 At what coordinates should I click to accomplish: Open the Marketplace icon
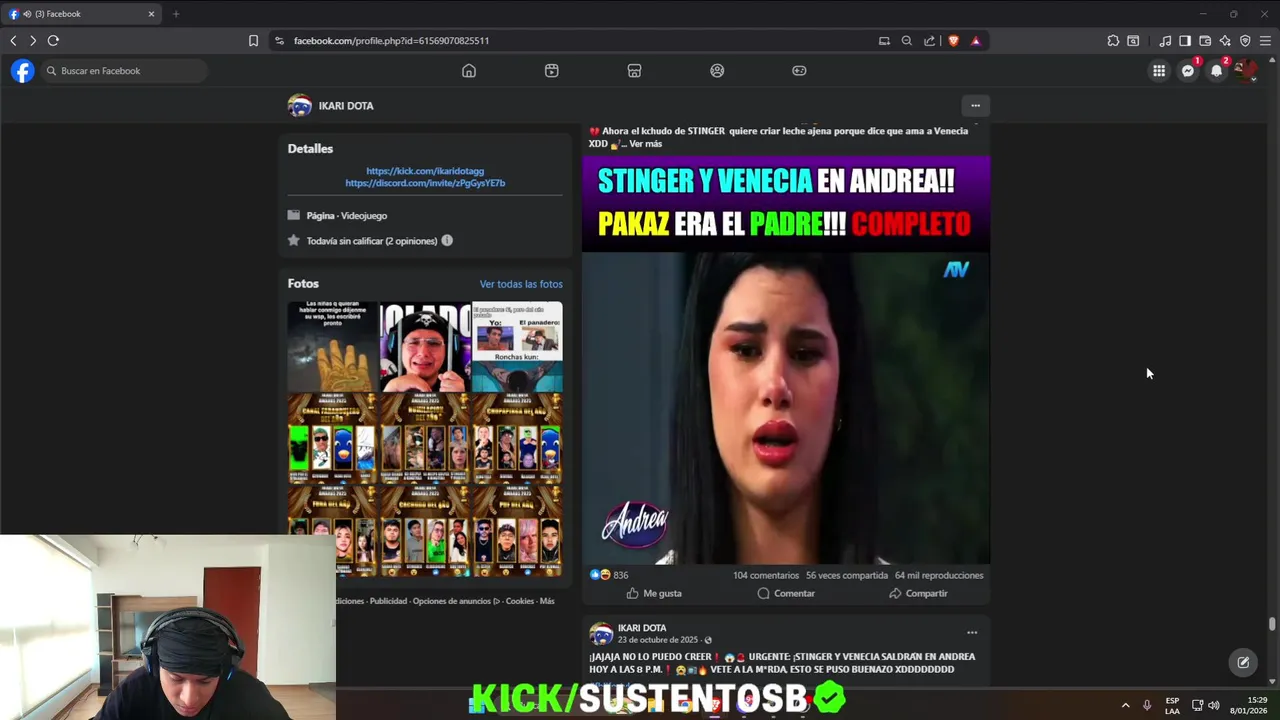(634, 71)
